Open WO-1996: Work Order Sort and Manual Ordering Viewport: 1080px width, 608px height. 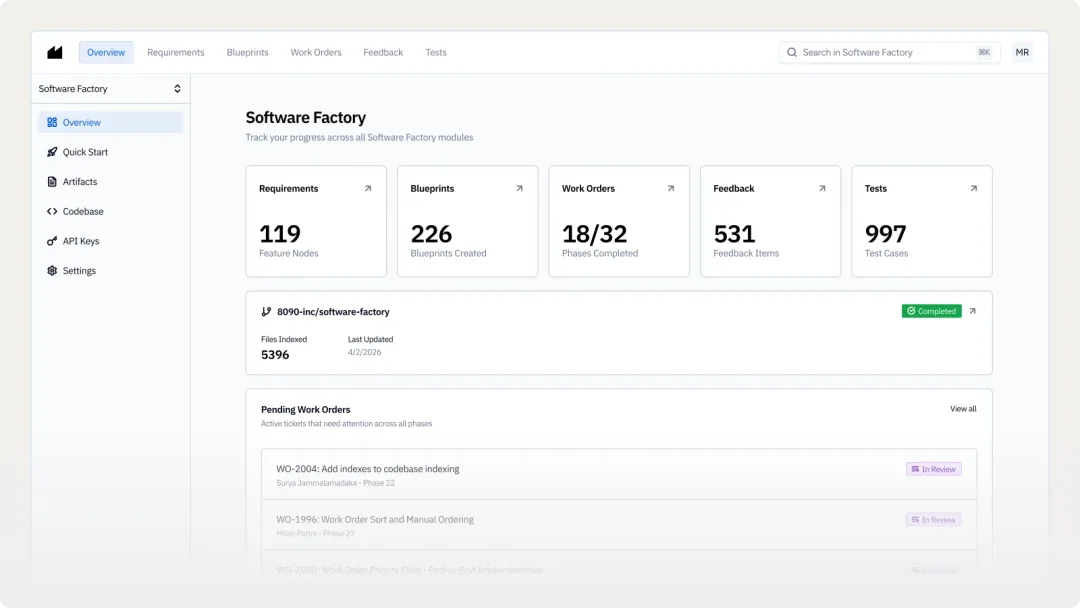click(x=619, y=525)
